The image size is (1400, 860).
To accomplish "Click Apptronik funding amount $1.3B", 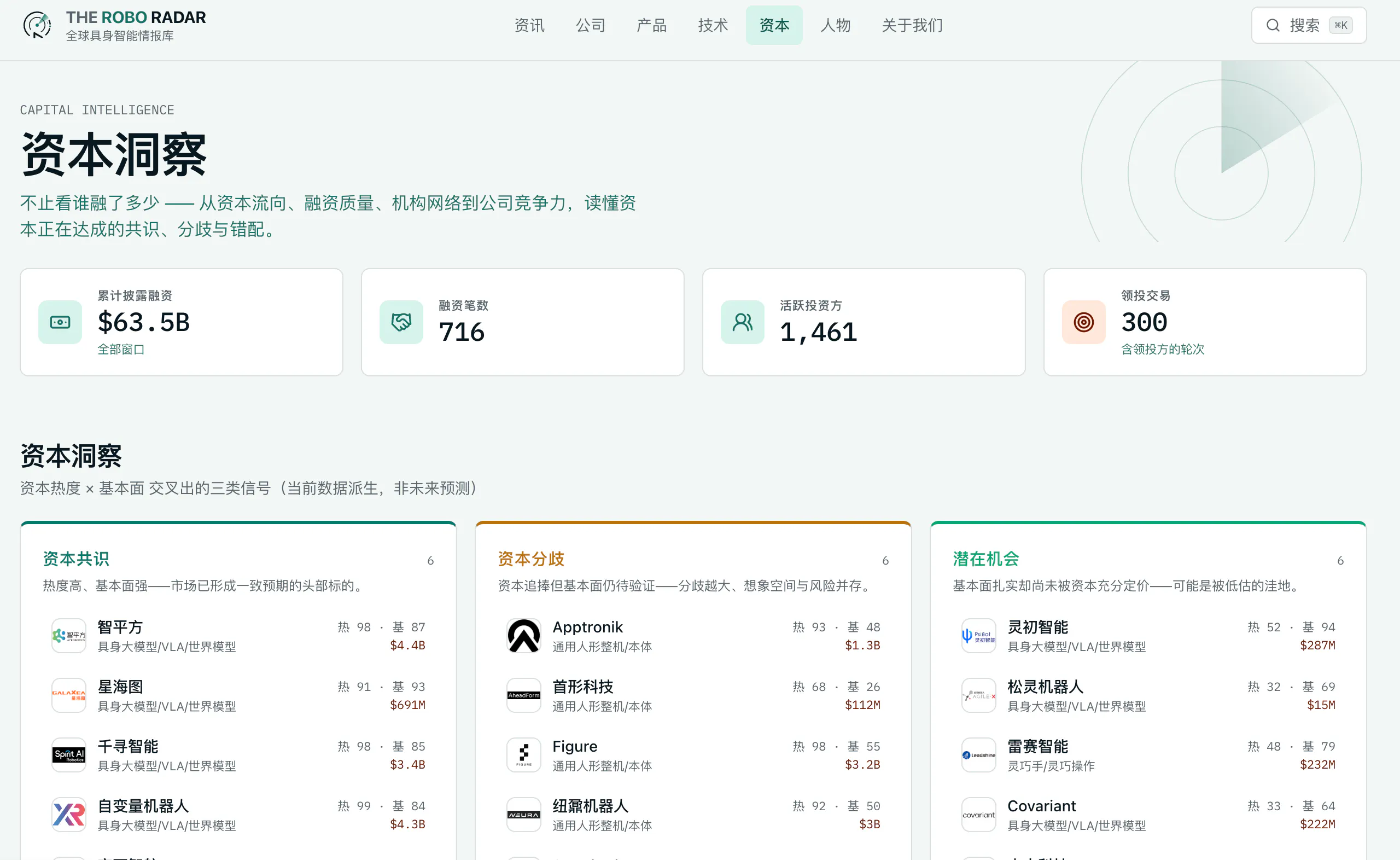I will pyautogui.click(x=862, y=646).
